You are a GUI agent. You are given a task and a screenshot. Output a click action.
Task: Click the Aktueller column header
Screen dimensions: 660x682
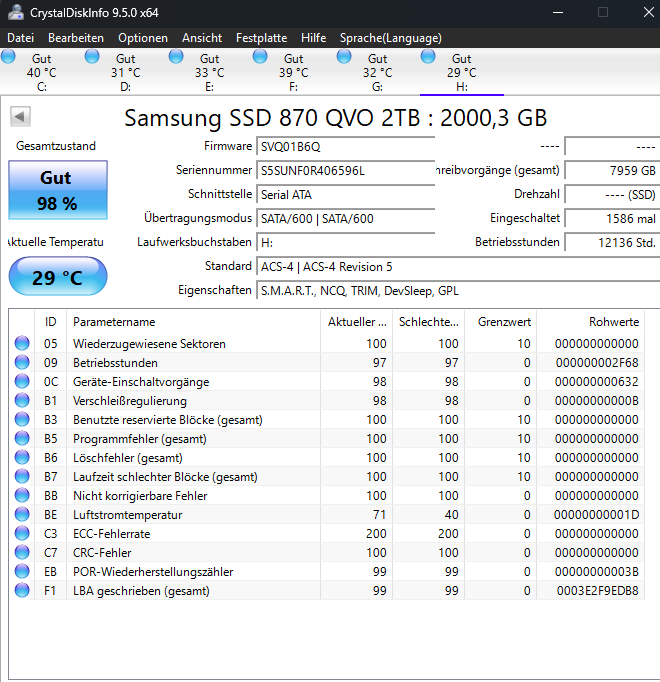click(357, 322)
